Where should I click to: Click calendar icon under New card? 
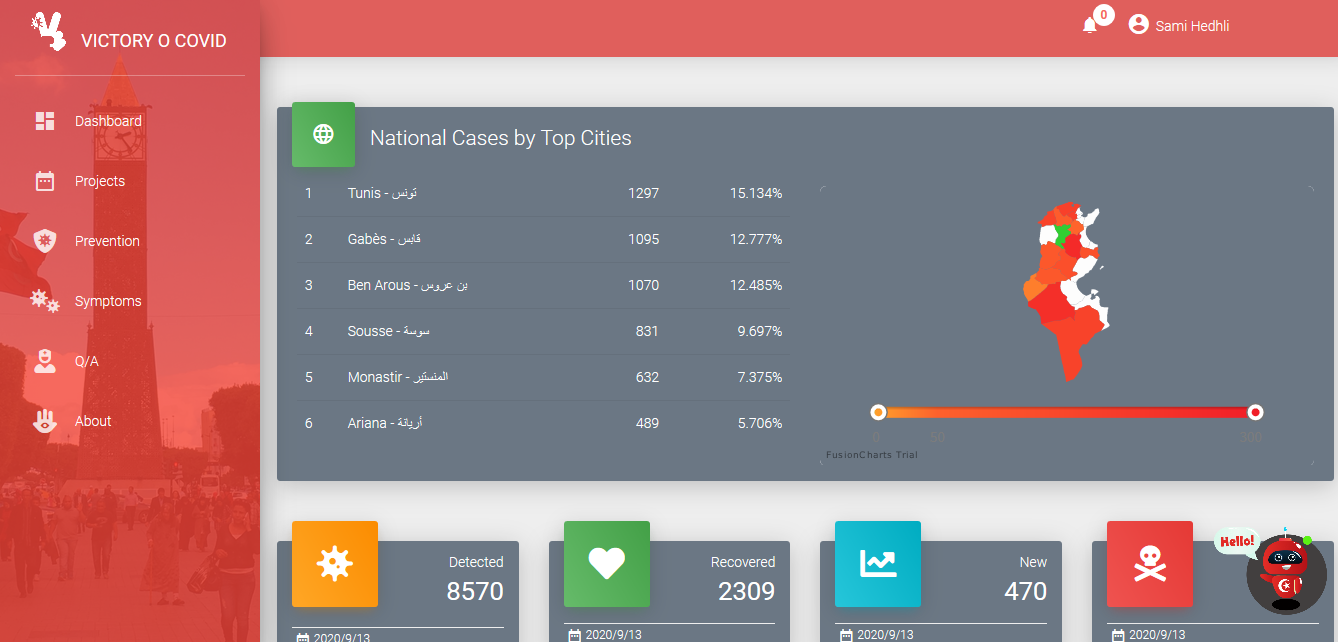point(846,636)
